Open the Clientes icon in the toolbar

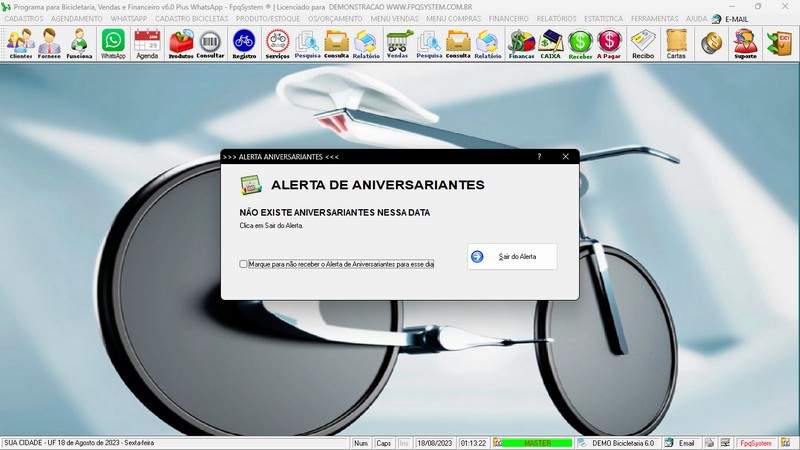click(20, 44)
